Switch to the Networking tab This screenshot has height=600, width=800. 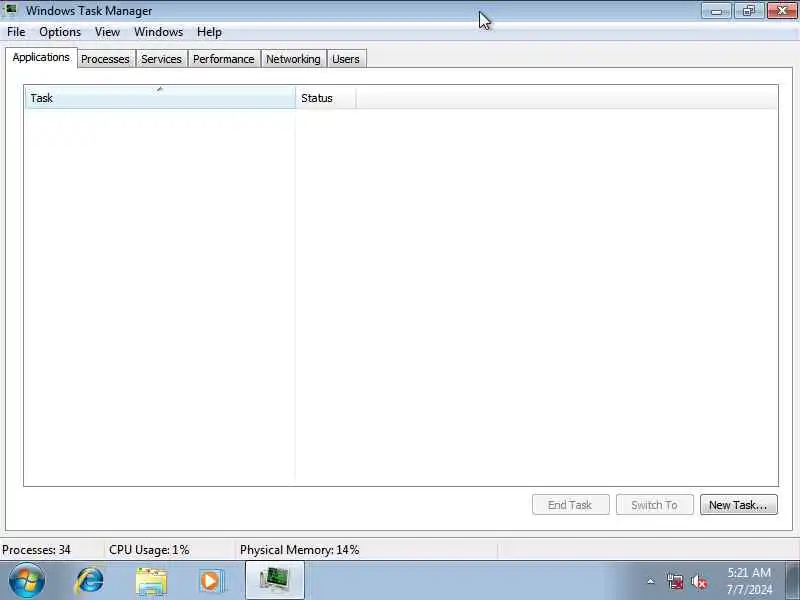pos(293,59)
